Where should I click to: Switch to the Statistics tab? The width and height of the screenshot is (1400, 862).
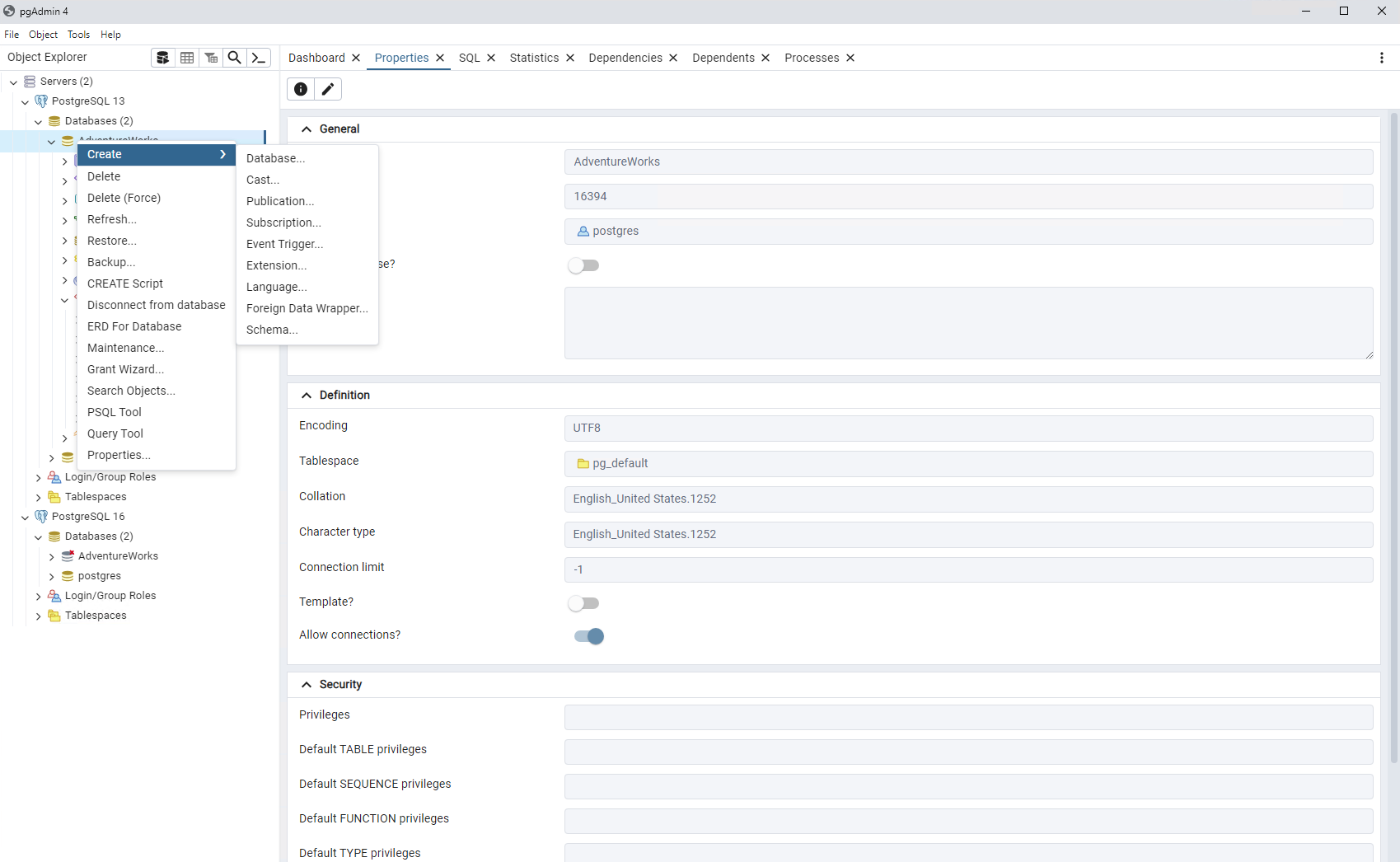[x=534, y=58]
